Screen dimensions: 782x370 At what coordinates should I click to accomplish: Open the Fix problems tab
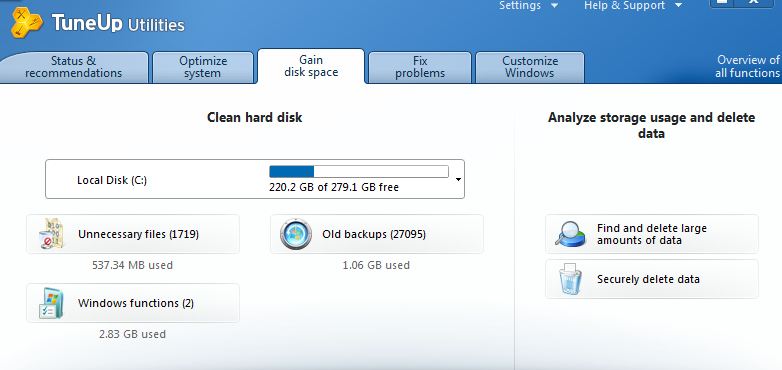tap(420, 67)
